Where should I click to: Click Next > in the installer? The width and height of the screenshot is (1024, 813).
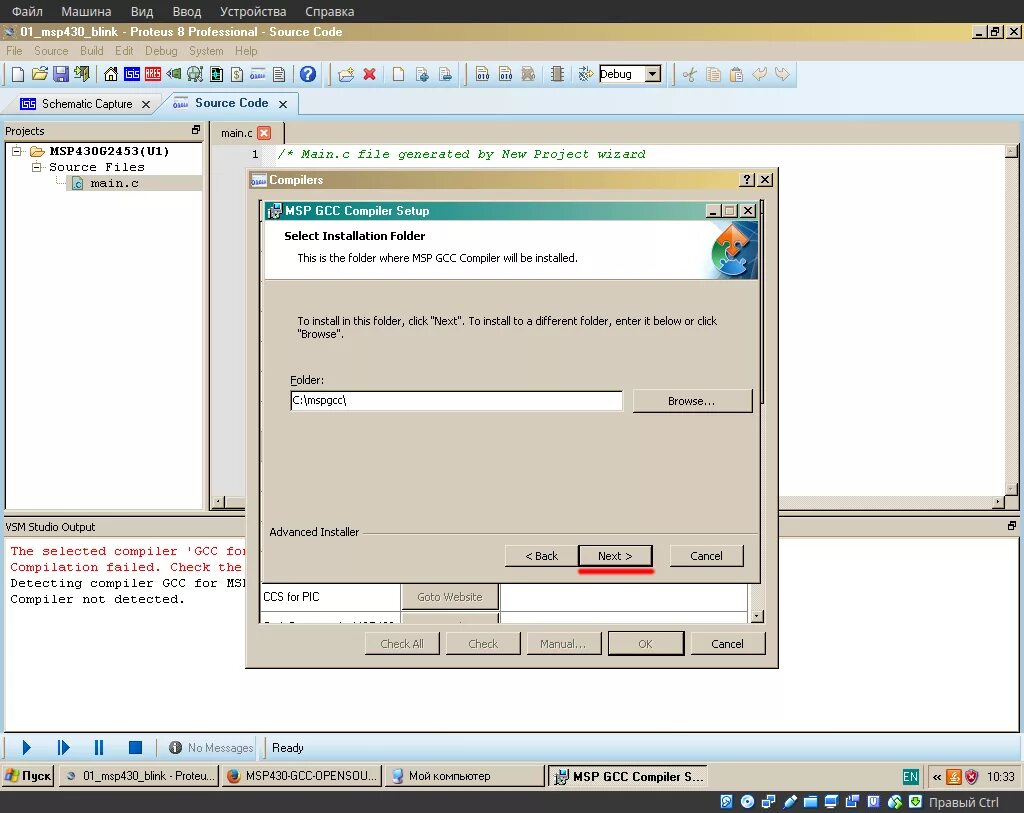point(615,556)
